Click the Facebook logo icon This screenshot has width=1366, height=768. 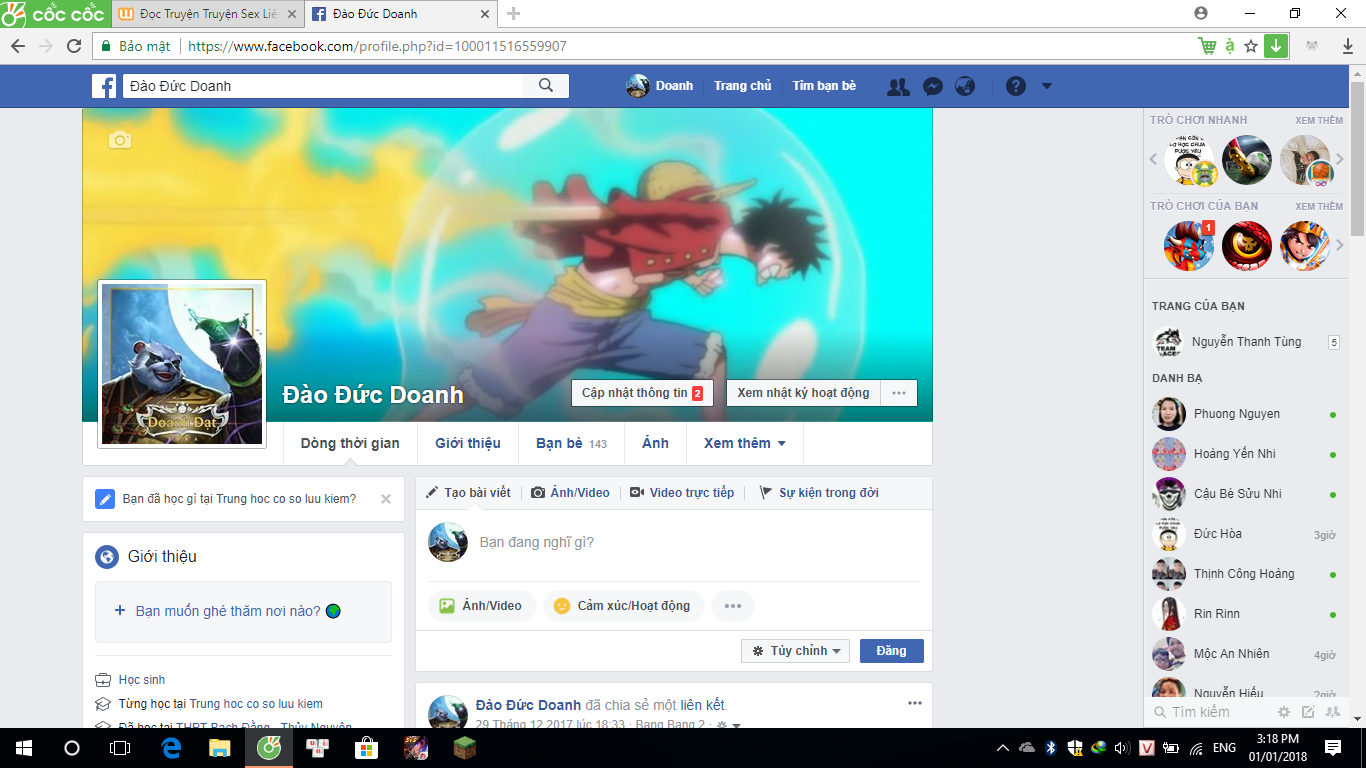104,86
